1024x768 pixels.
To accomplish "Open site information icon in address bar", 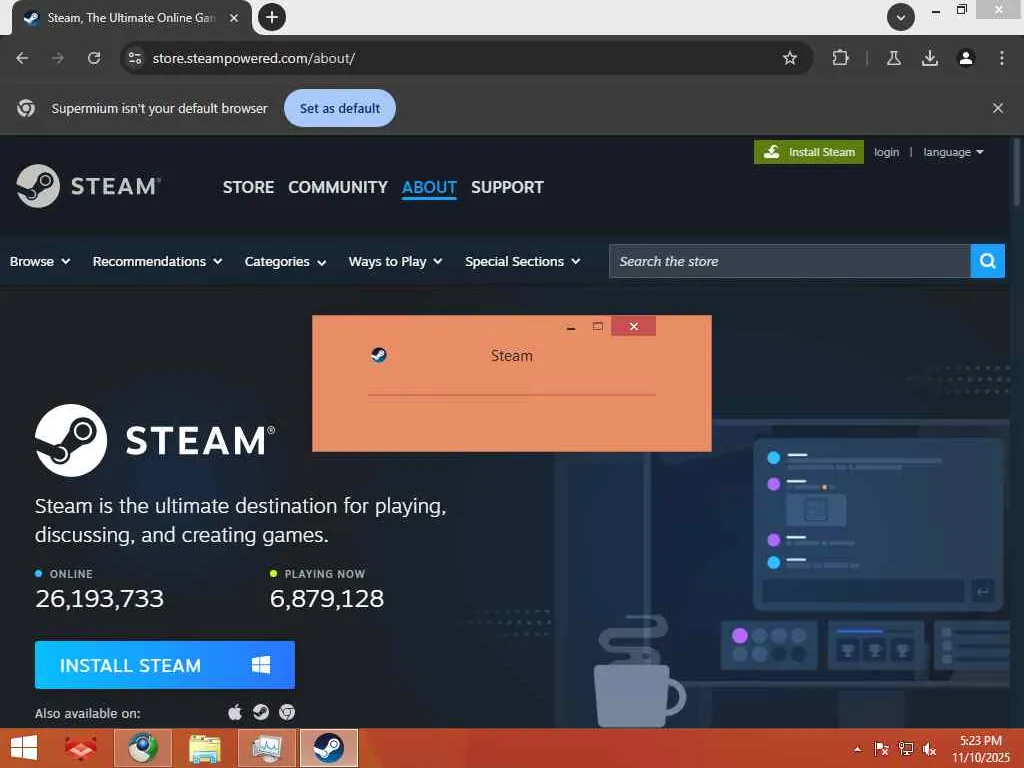I will click(x=135, y=58).
